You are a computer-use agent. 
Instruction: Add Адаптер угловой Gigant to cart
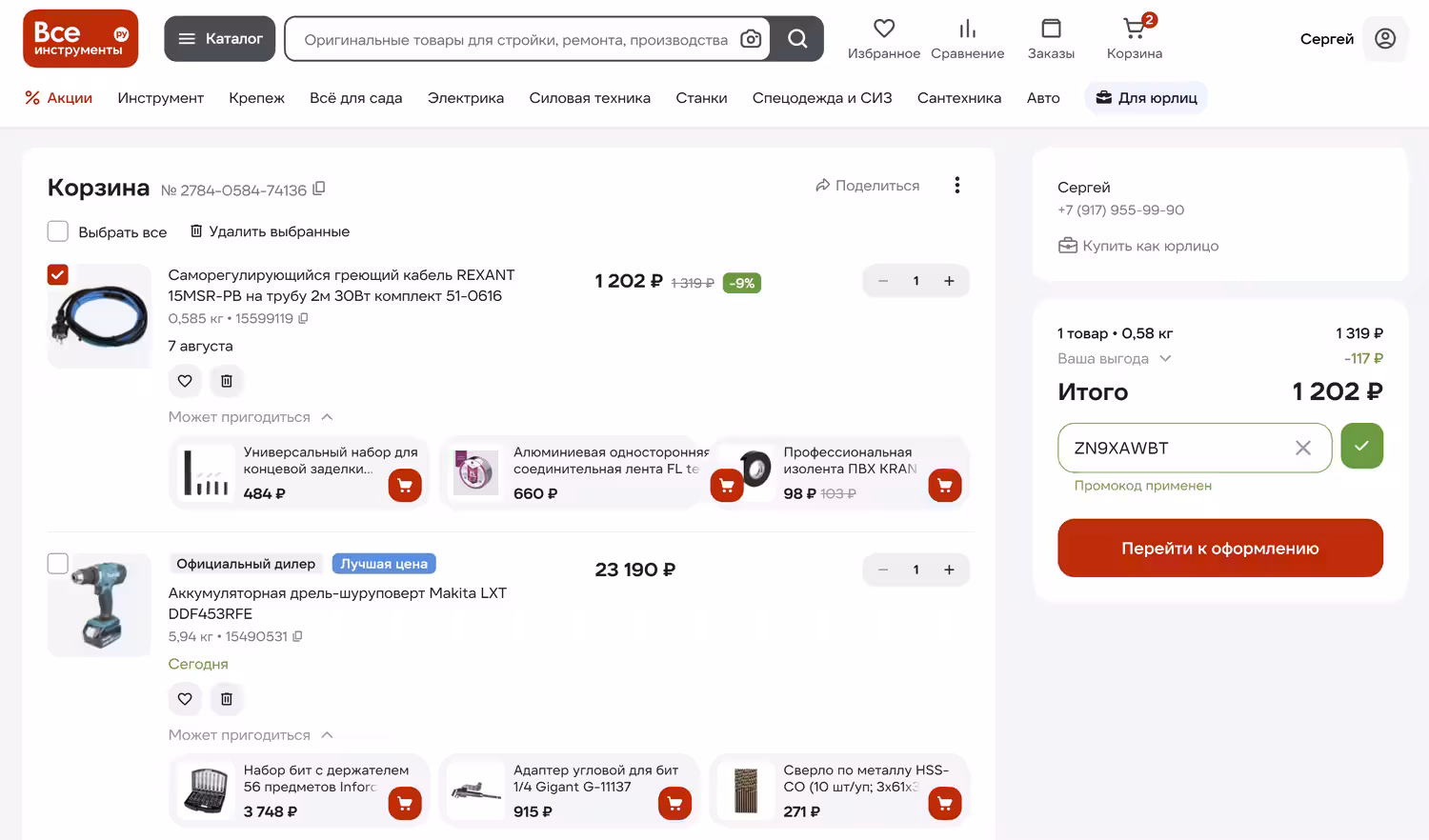click(674, 804)
